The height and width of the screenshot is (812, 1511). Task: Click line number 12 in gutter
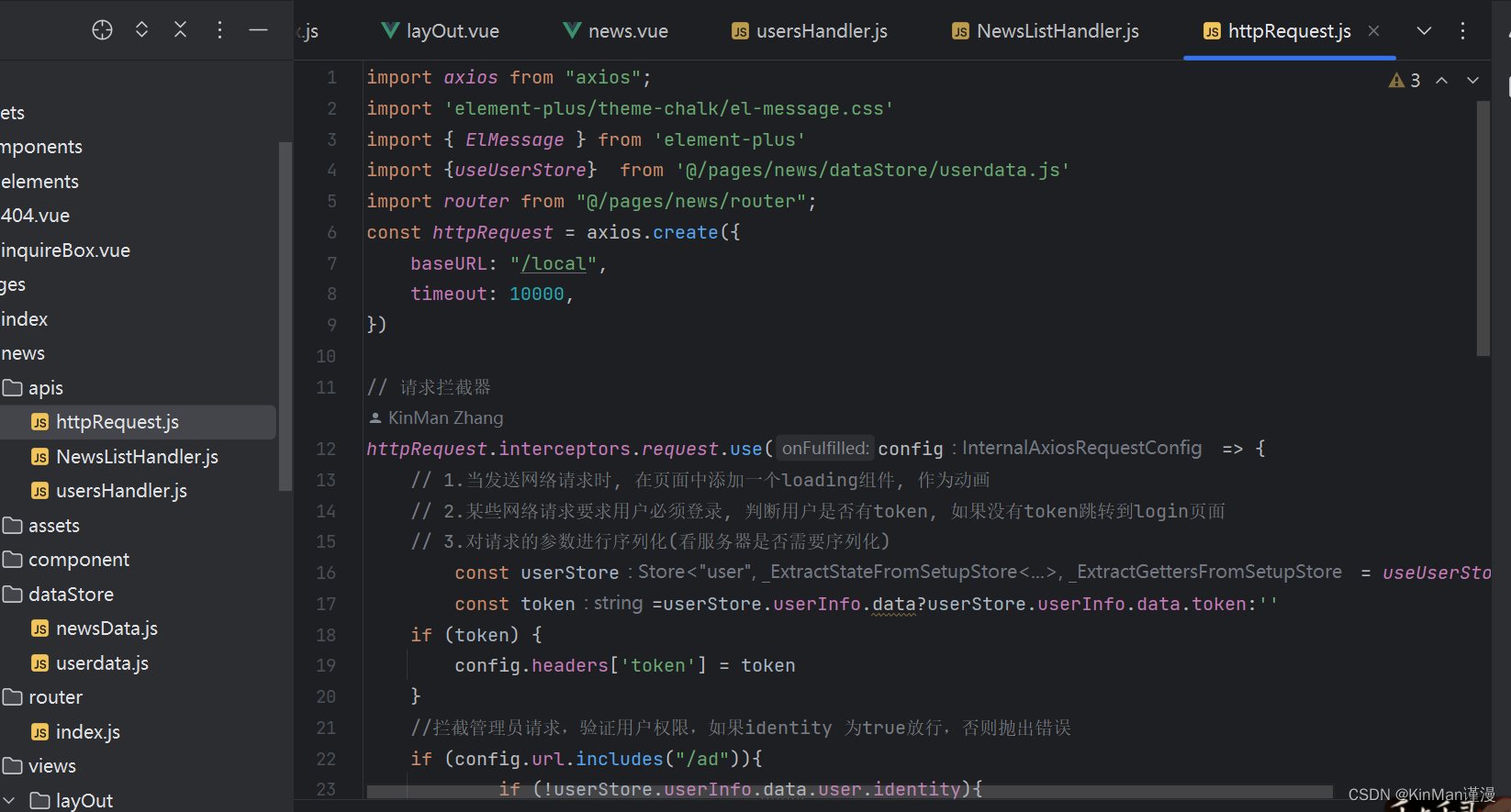pos(326,449)
